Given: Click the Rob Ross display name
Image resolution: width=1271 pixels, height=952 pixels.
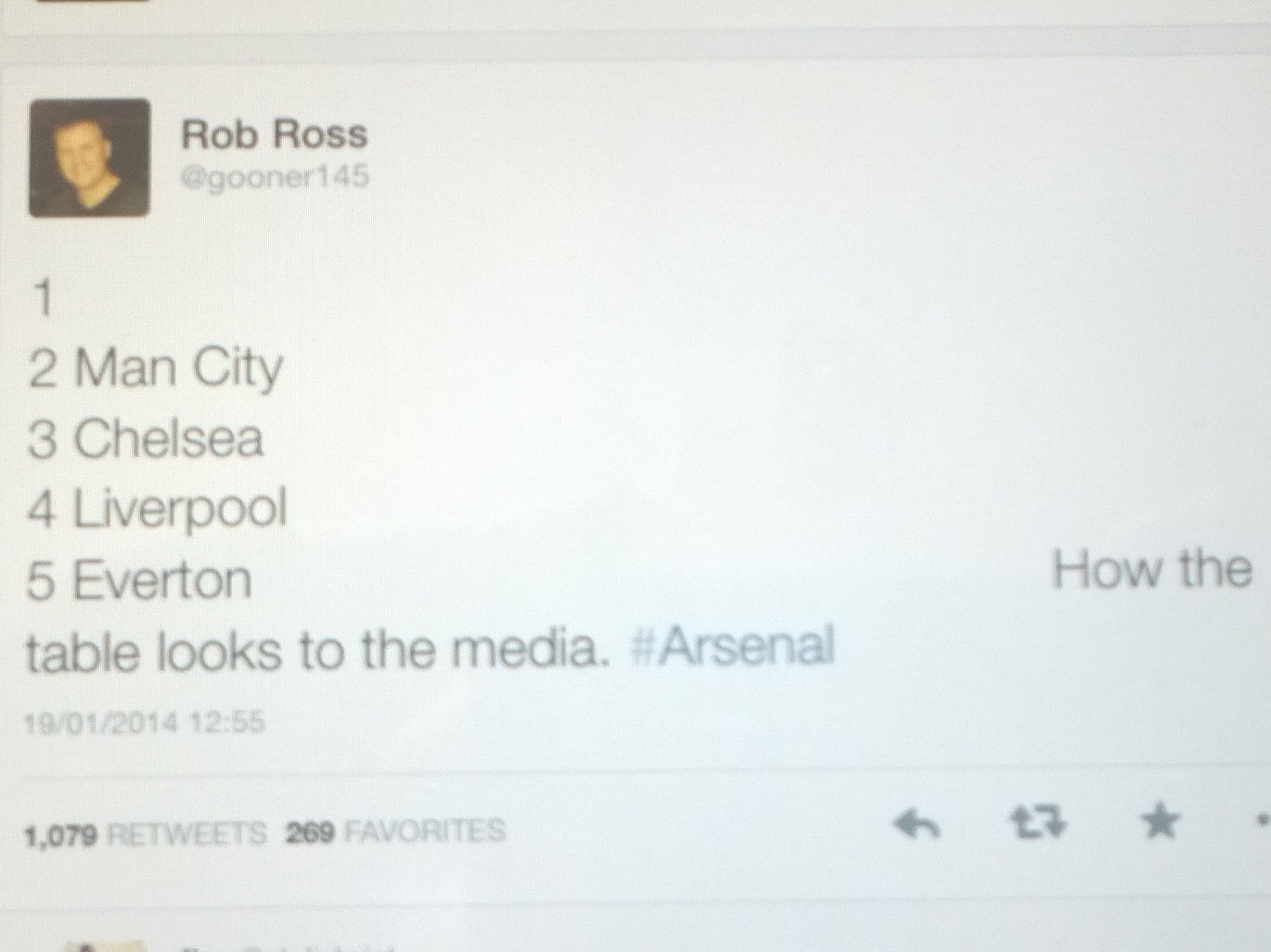Looking at the screenshot, I should point(273,135).
